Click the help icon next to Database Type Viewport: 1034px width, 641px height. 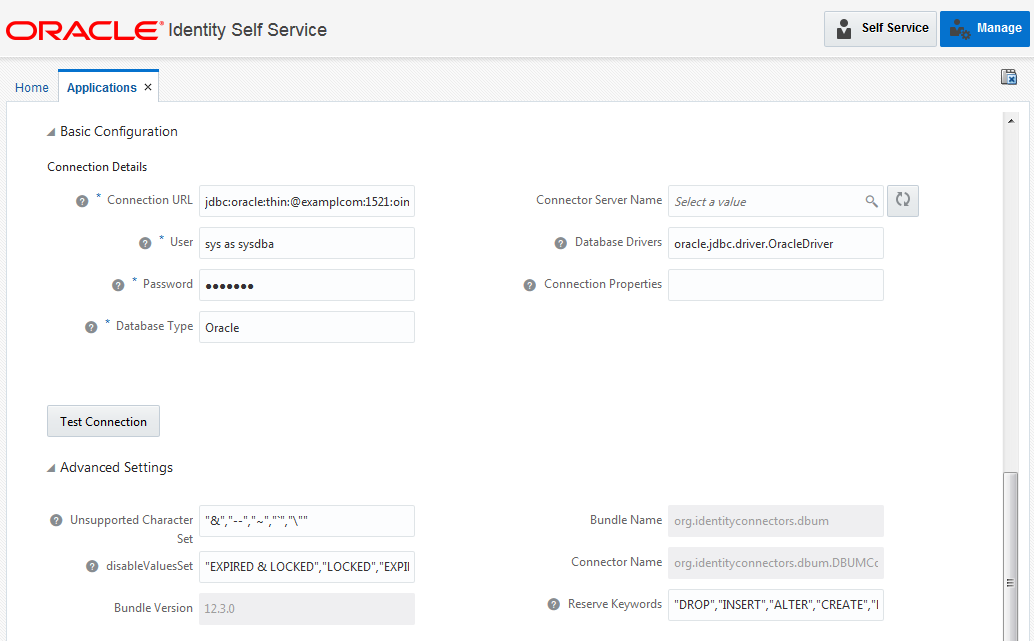point(91,326)
